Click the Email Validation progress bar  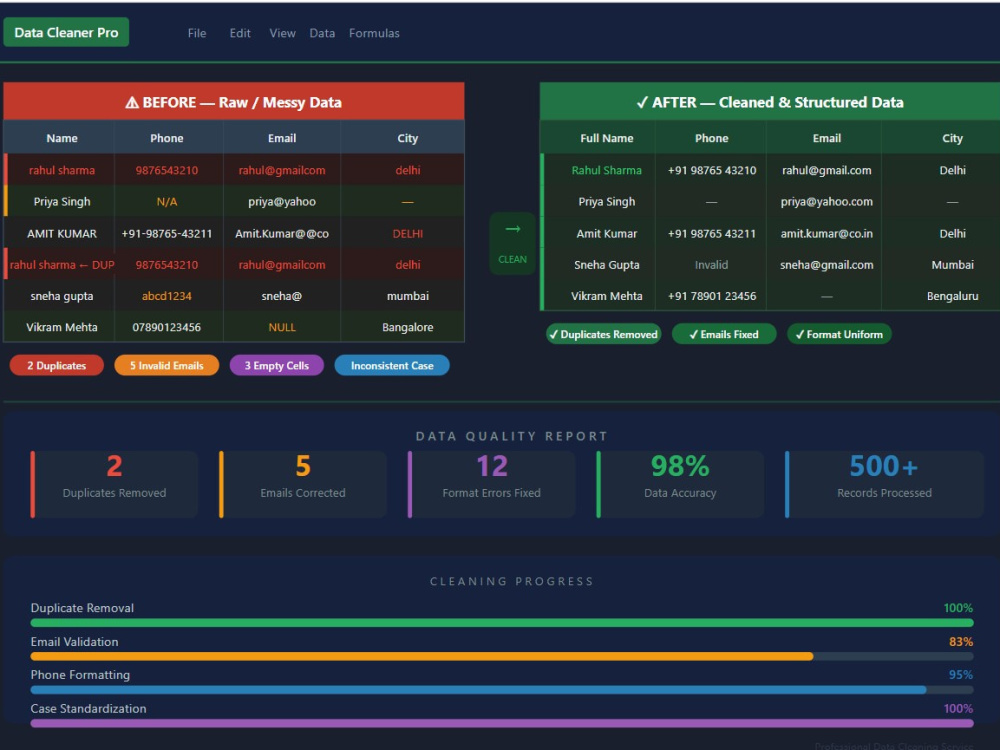502,656
